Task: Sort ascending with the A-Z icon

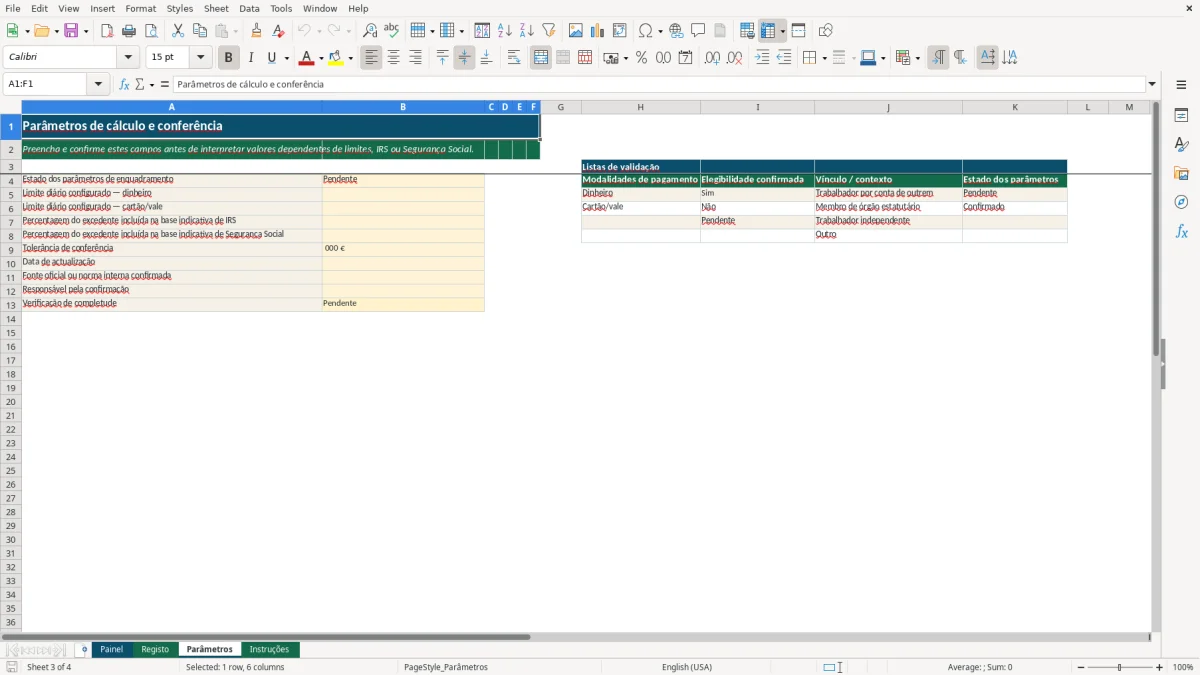Action: point(505,31)
